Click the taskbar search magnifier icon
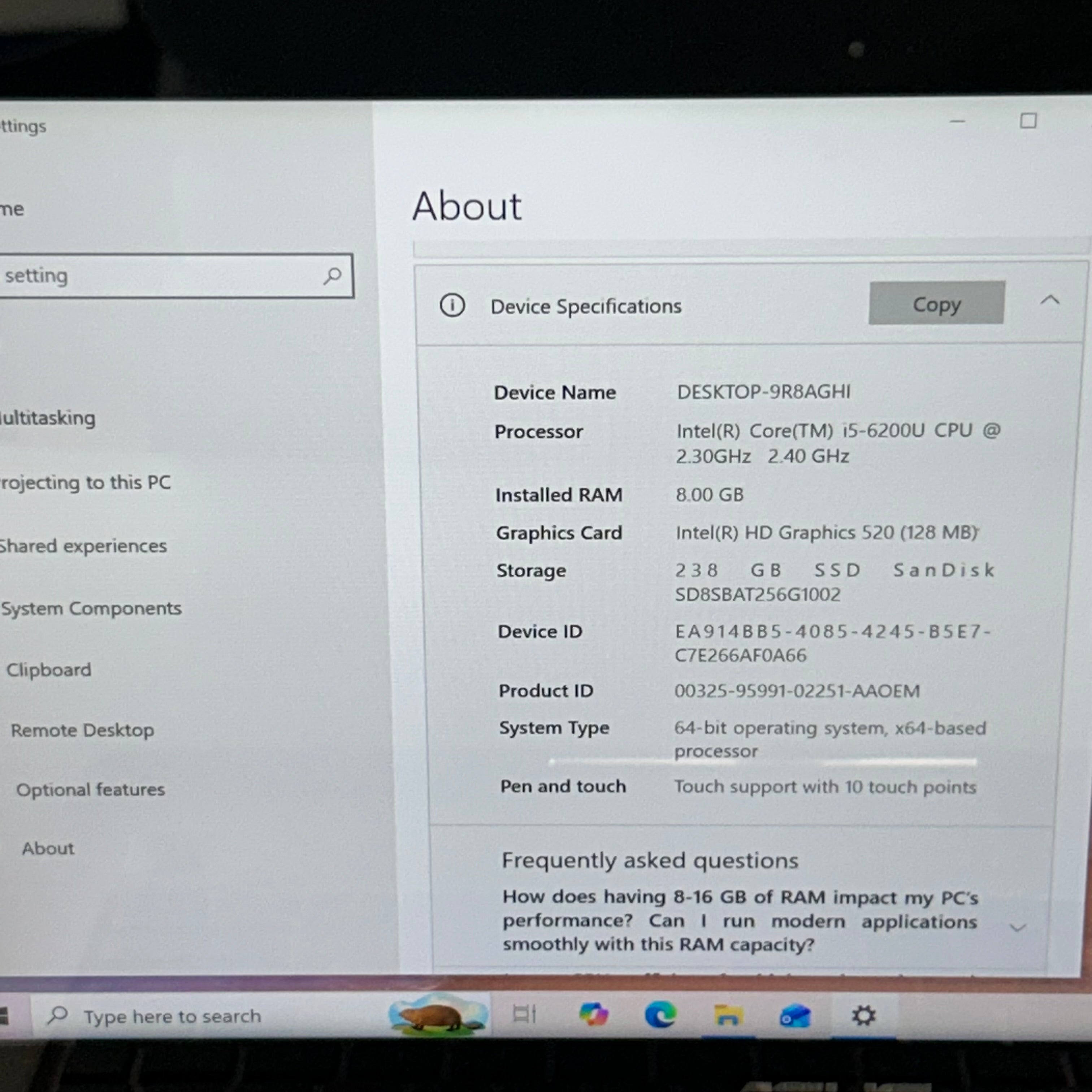1092x1092 pixels. coord(58,1016)
